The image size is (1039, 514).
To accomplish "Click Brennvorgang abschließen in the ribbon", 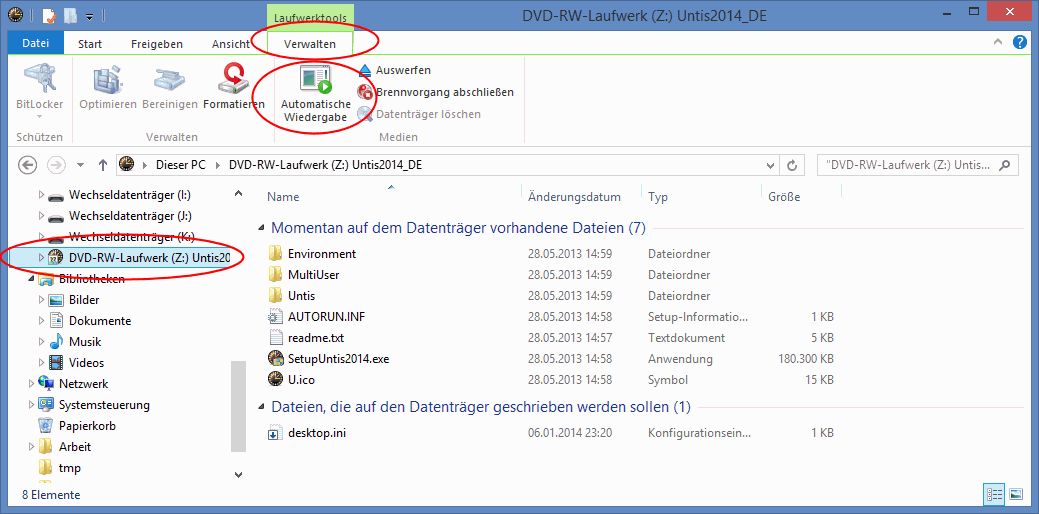I will point(444,92).
